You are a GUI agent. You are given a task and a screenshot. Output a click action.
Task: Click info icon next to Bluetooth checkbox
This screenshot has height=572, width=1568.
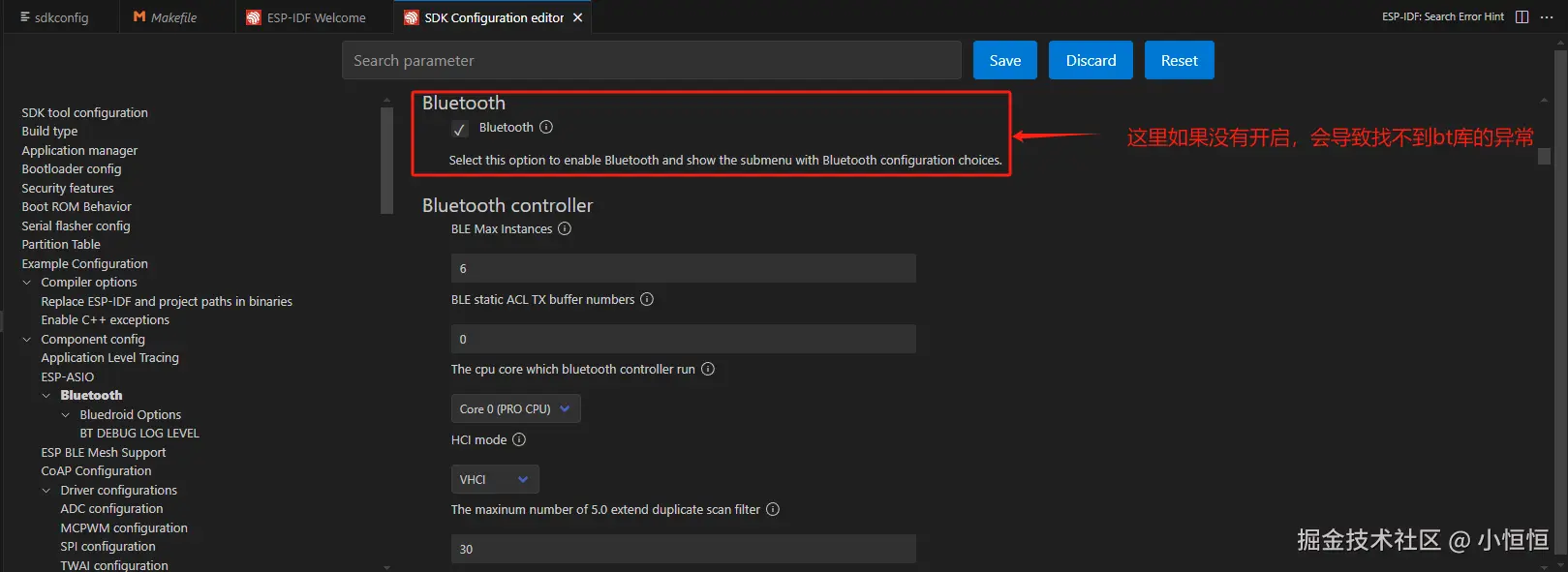coord(546,127)
